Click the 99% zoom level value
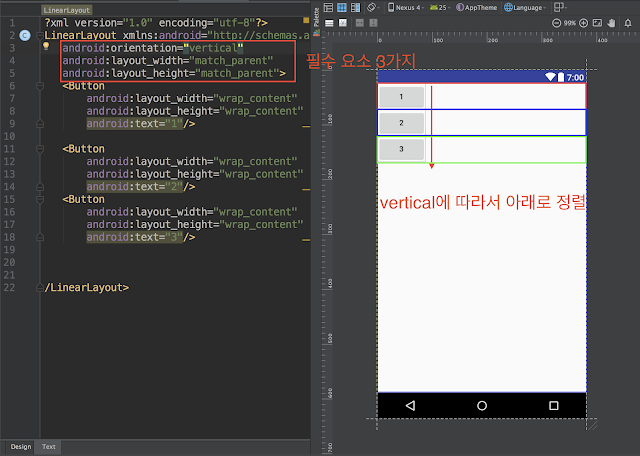 pos(570,23)
